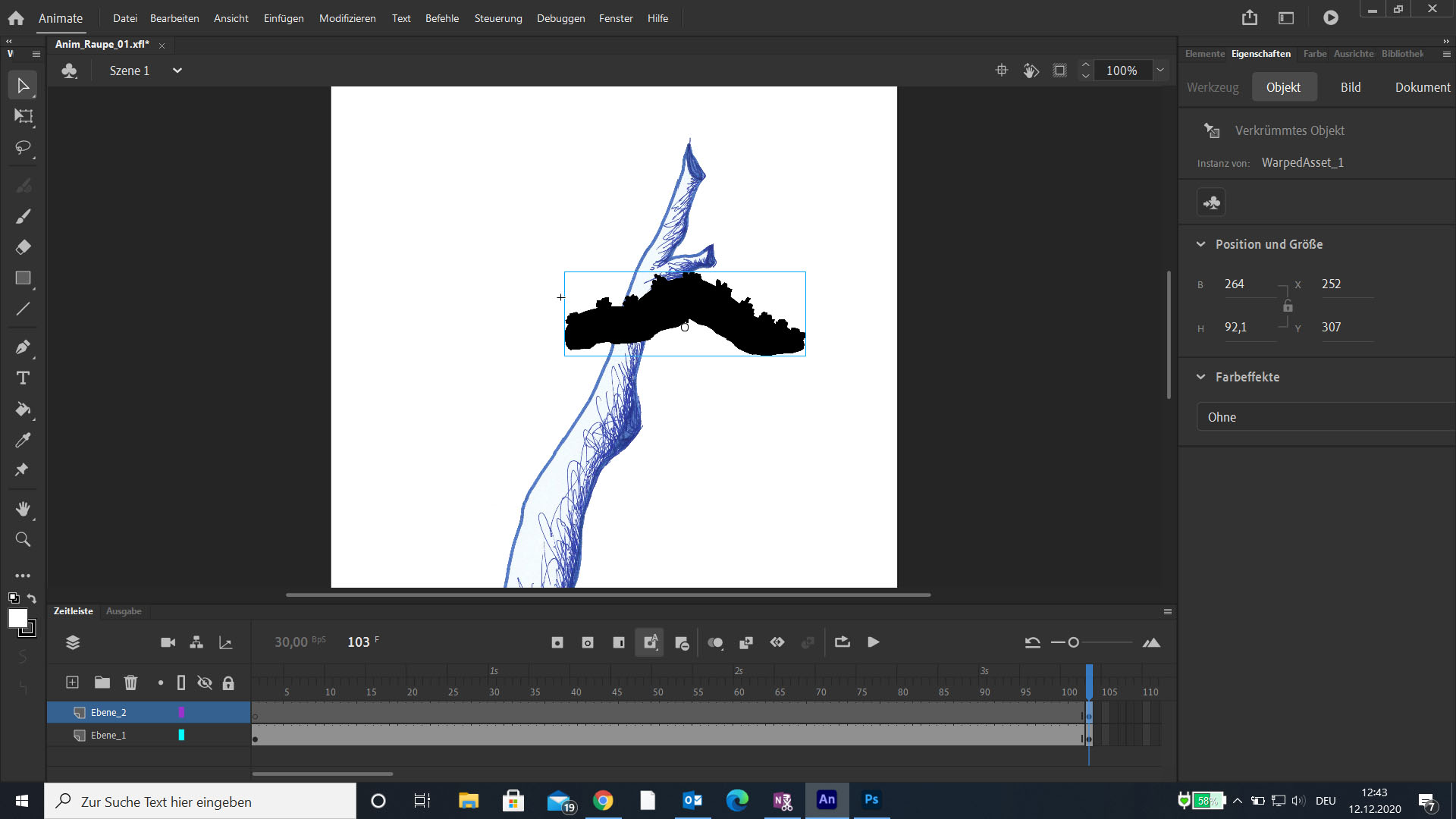Viewport: 1456px width, 819px height.
Task: Toggle visibility of all layers with the eye icon
Action: pos(204,682)
